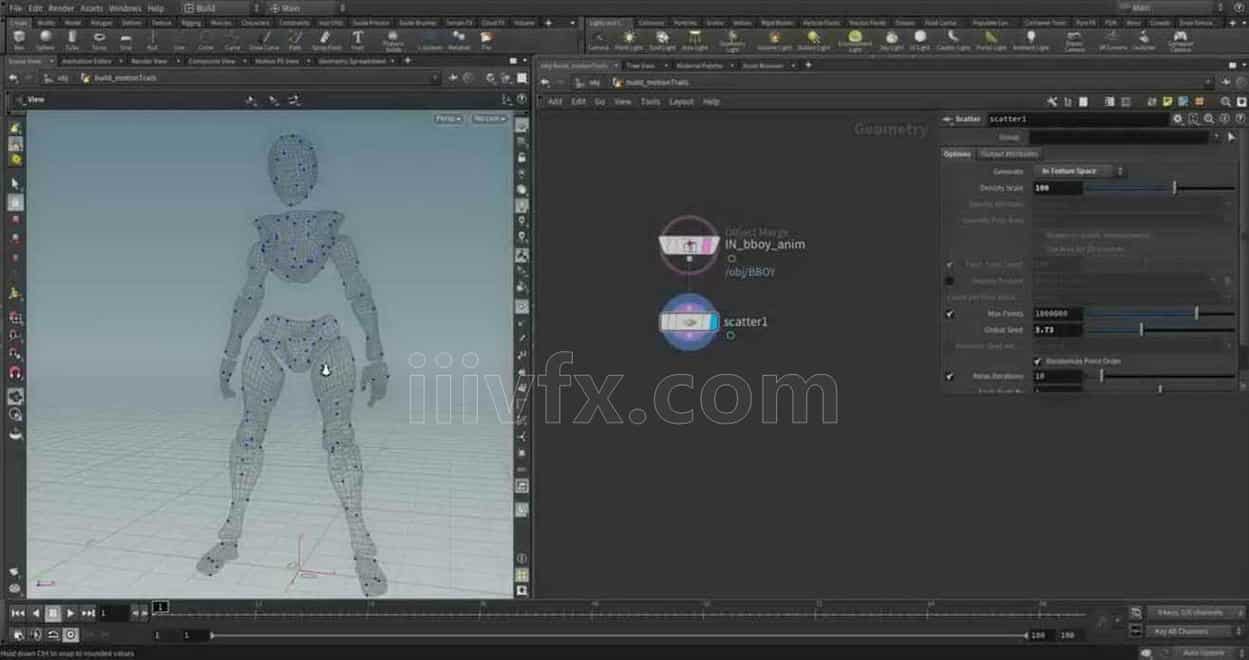Add a Gamepad Camera from the shelf
This screenshot has width=1249, height=660.
[x=1180, y=40]
